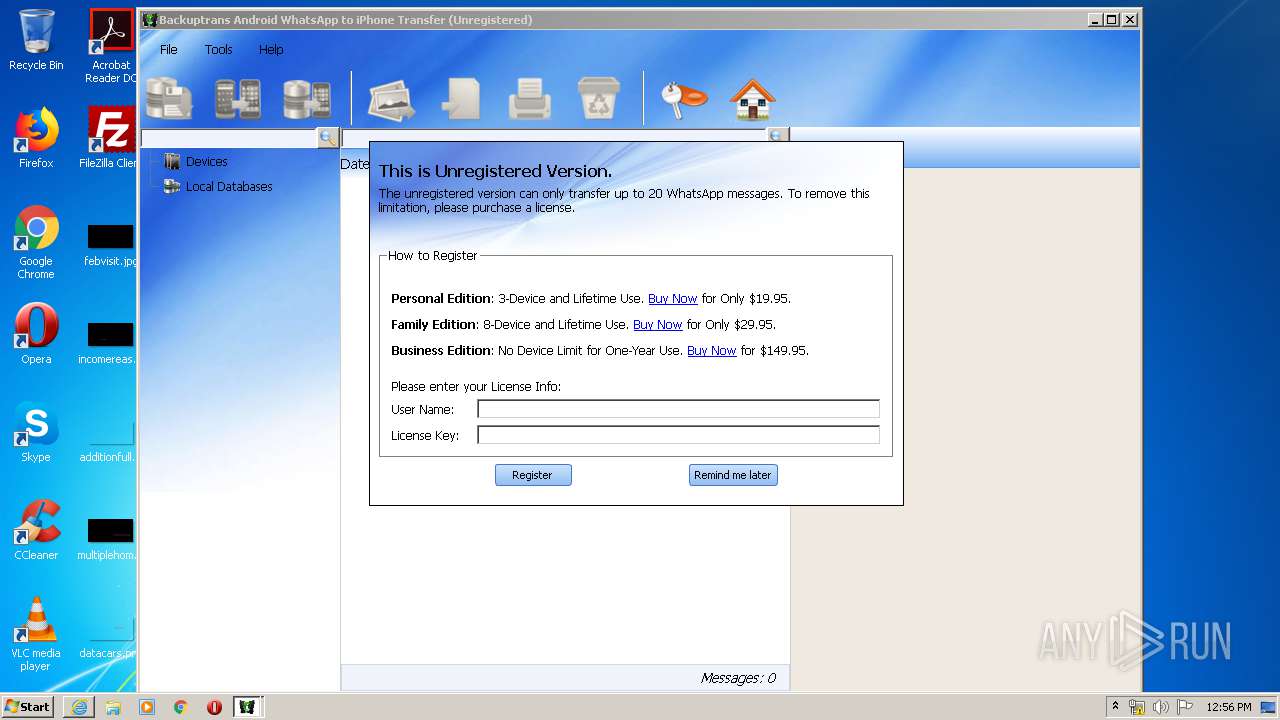
Task: Click the Action Center flag tray icon
Action: point(1183,707)
